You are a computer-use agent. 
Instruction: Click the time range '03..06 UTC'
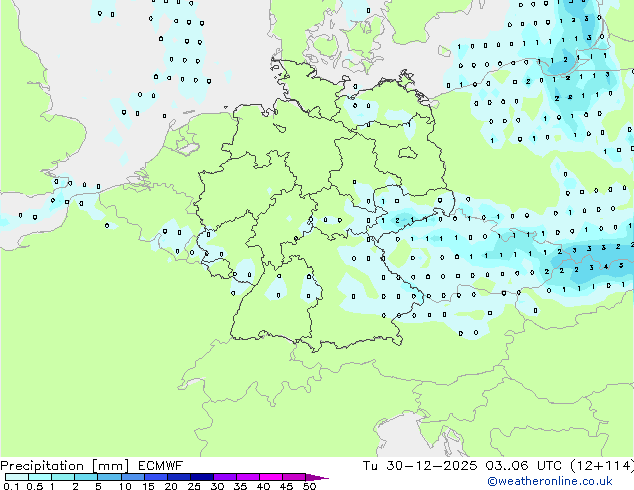click(523, 466)
